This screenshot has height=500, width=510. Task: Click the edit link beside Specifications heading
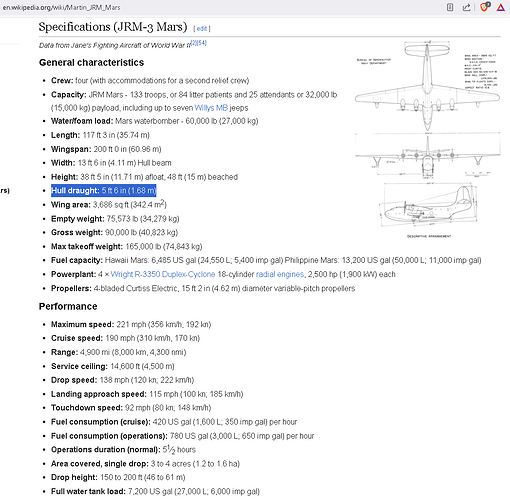pos(202,29)
